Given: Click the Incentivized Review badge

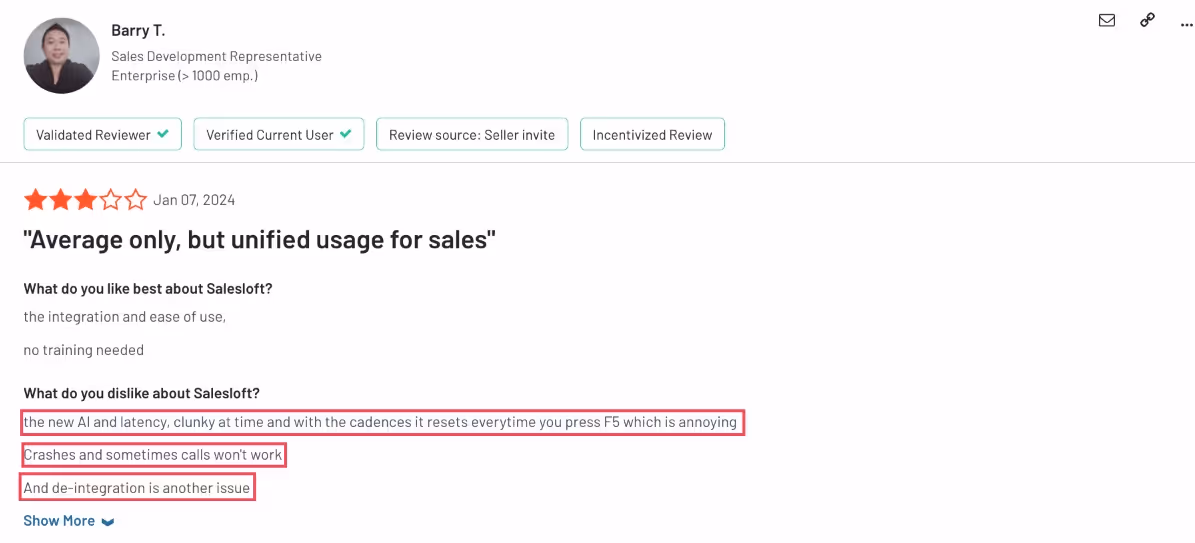Looking at the screenshot, I should 652,134.
